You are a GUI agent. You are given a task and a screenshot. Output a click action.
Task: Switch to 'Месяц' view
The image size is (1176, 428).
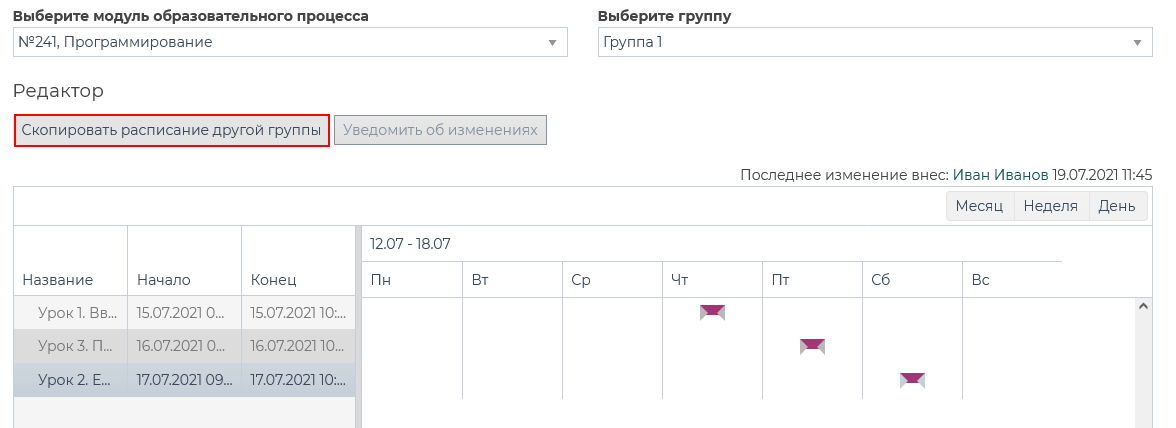point(979,206)
